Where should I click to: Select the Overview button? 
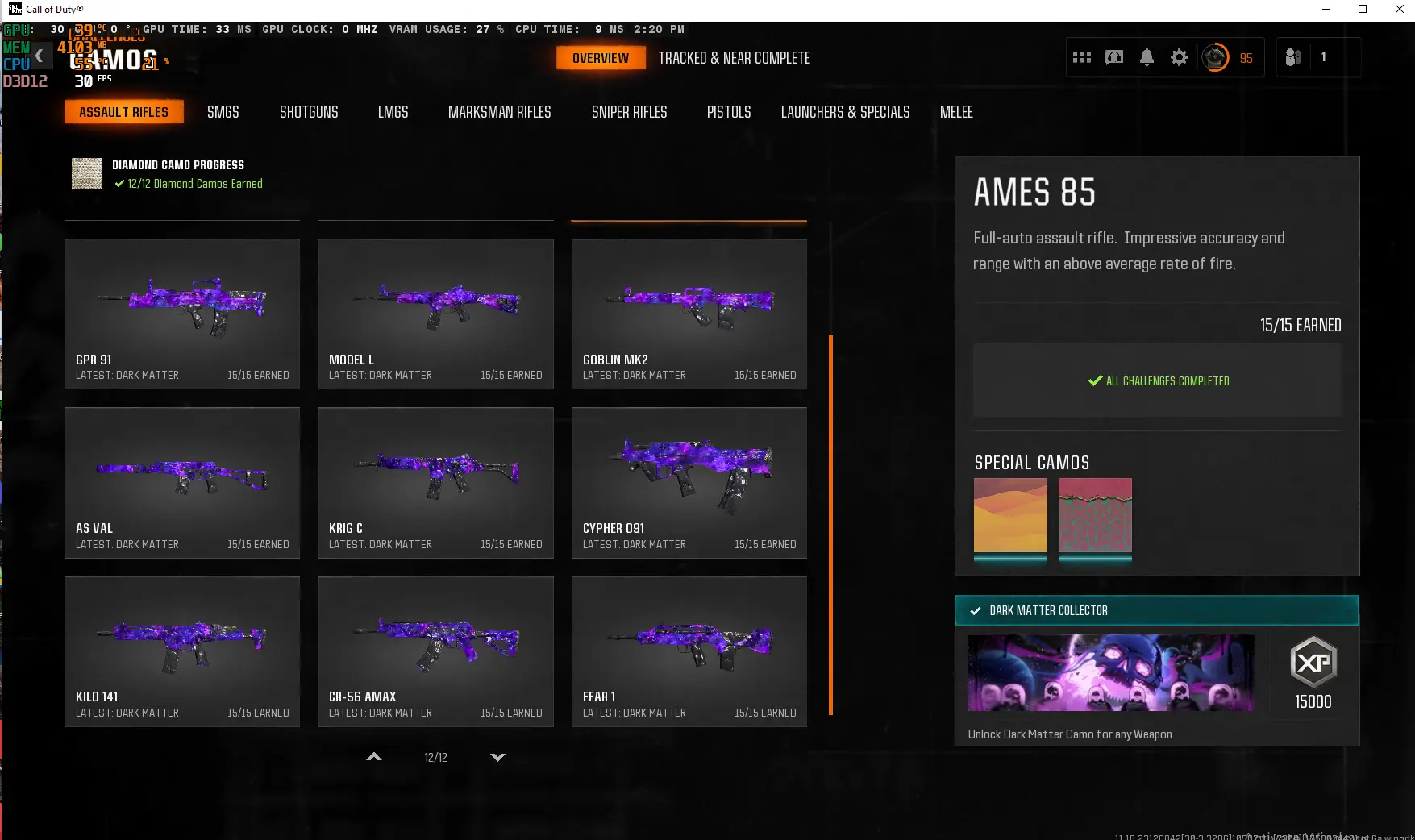pyautogui.click(x=600, y=58)
